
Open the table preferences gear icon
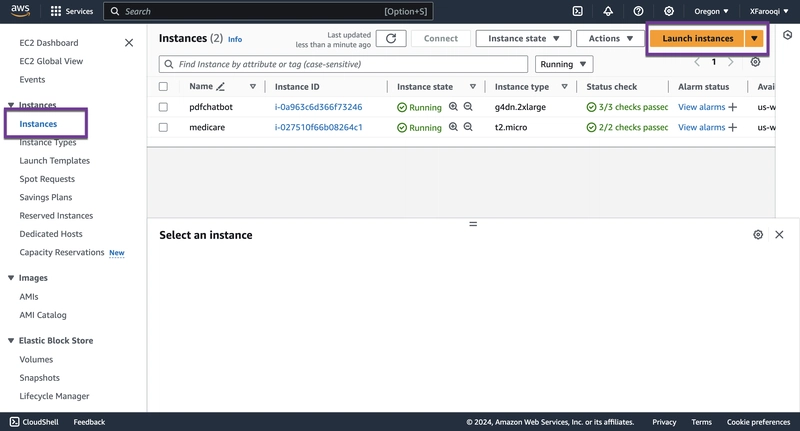(755, 62)
